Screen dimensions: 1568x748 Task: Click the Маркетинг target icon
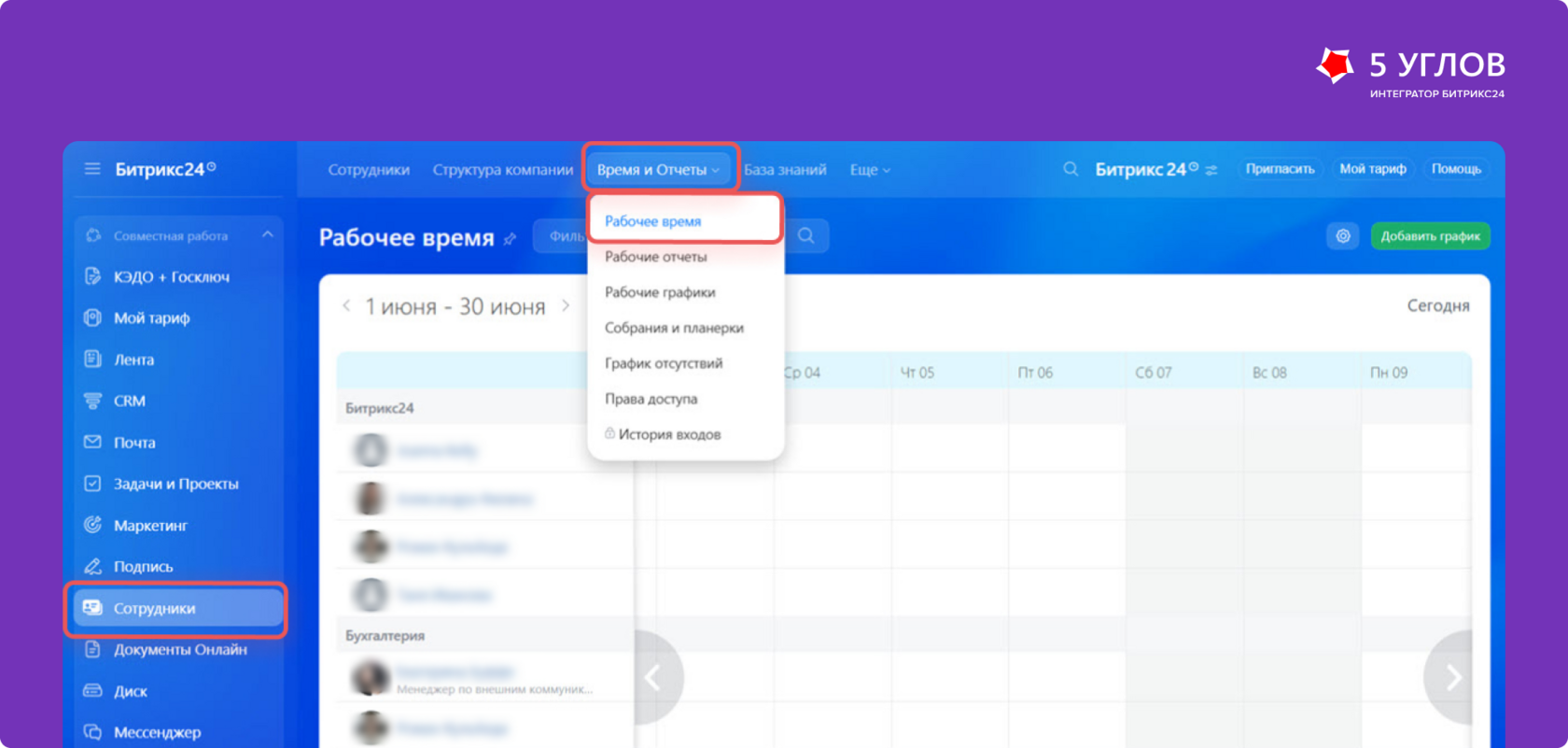92,525
